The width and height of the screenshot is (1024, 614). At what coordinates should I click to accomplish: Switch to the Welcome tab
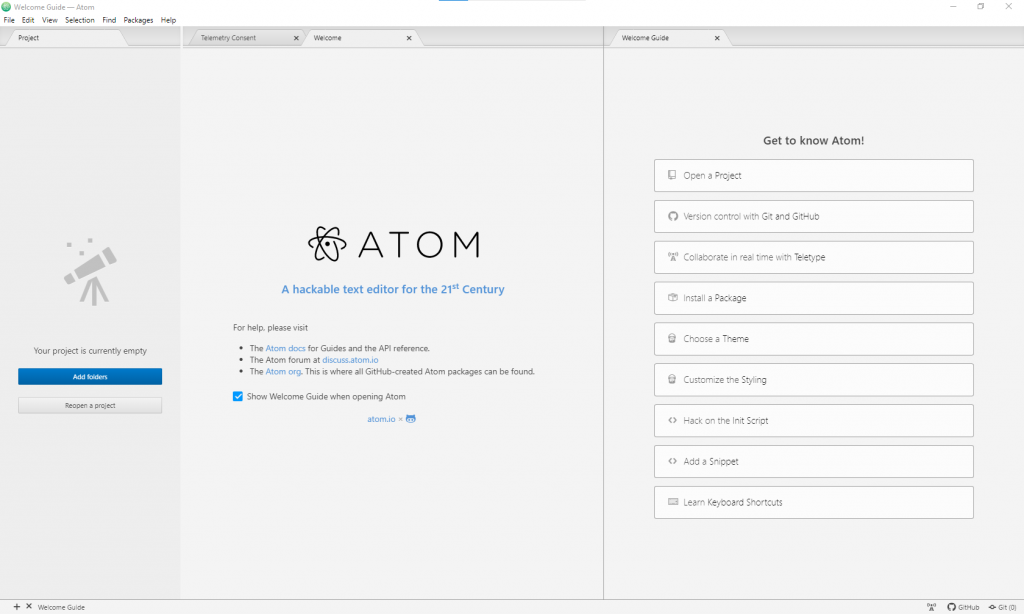pyautogui.click(x=362, y=38)
